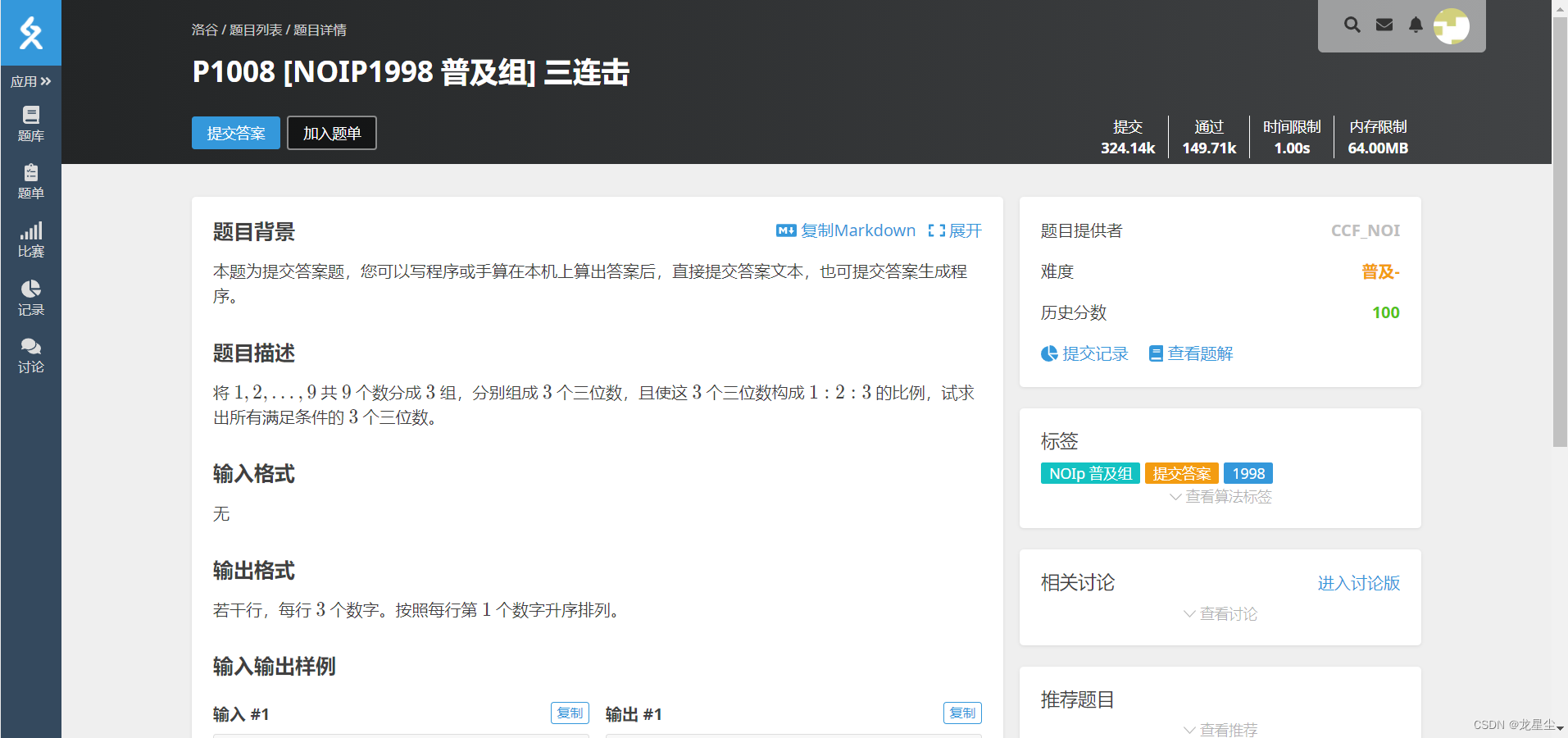The width and height of the screenshot is (1568, 738).
Task: Expand 查看算法标签 algorithm tags
Action: click(x=1220, y=497)
